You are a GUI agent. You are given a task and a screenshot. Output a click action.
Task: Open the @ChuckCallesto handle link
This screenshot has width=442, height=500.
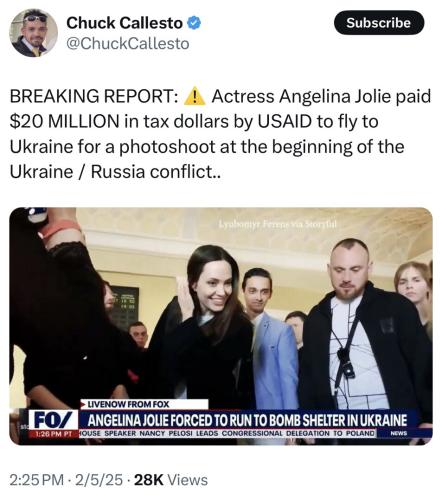(x=128, y=44)
